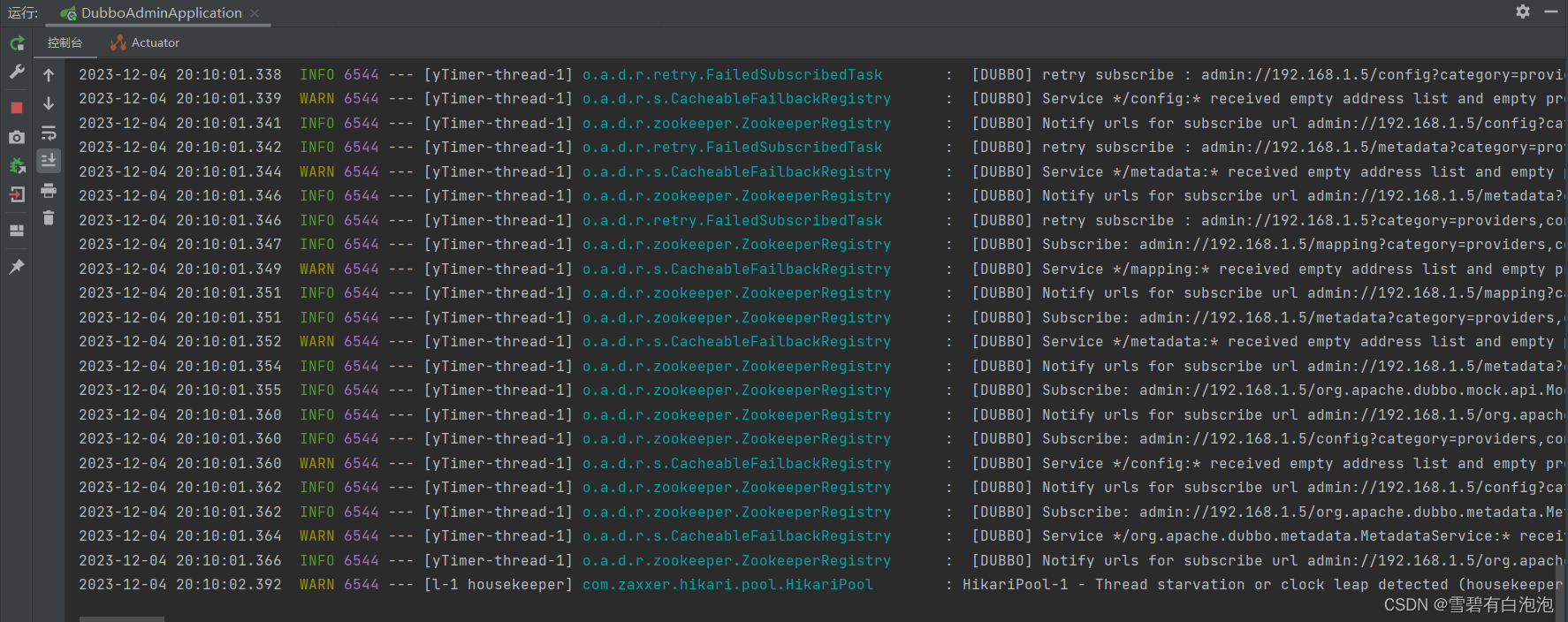1568x622 pixels.
Task: Click the Subscribe mock.api message at 20:10:01.355
Action: tap(1268, 391)
